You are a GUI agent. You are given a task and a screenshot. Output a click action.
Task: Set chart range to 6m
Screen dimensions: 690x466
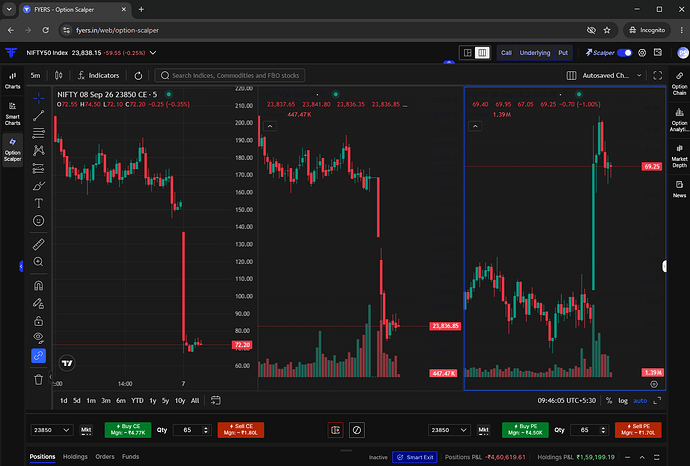(x=121, y=400)
